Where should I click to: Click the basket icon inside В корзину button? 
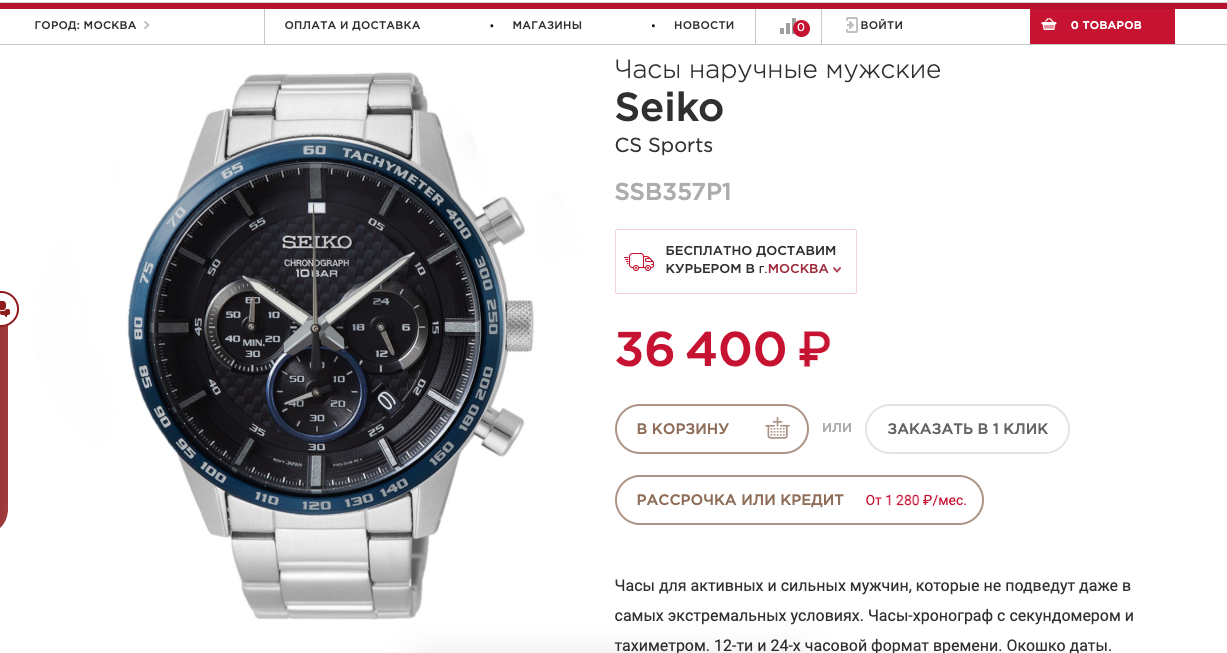pyautogui.click(x=777, y=429)
